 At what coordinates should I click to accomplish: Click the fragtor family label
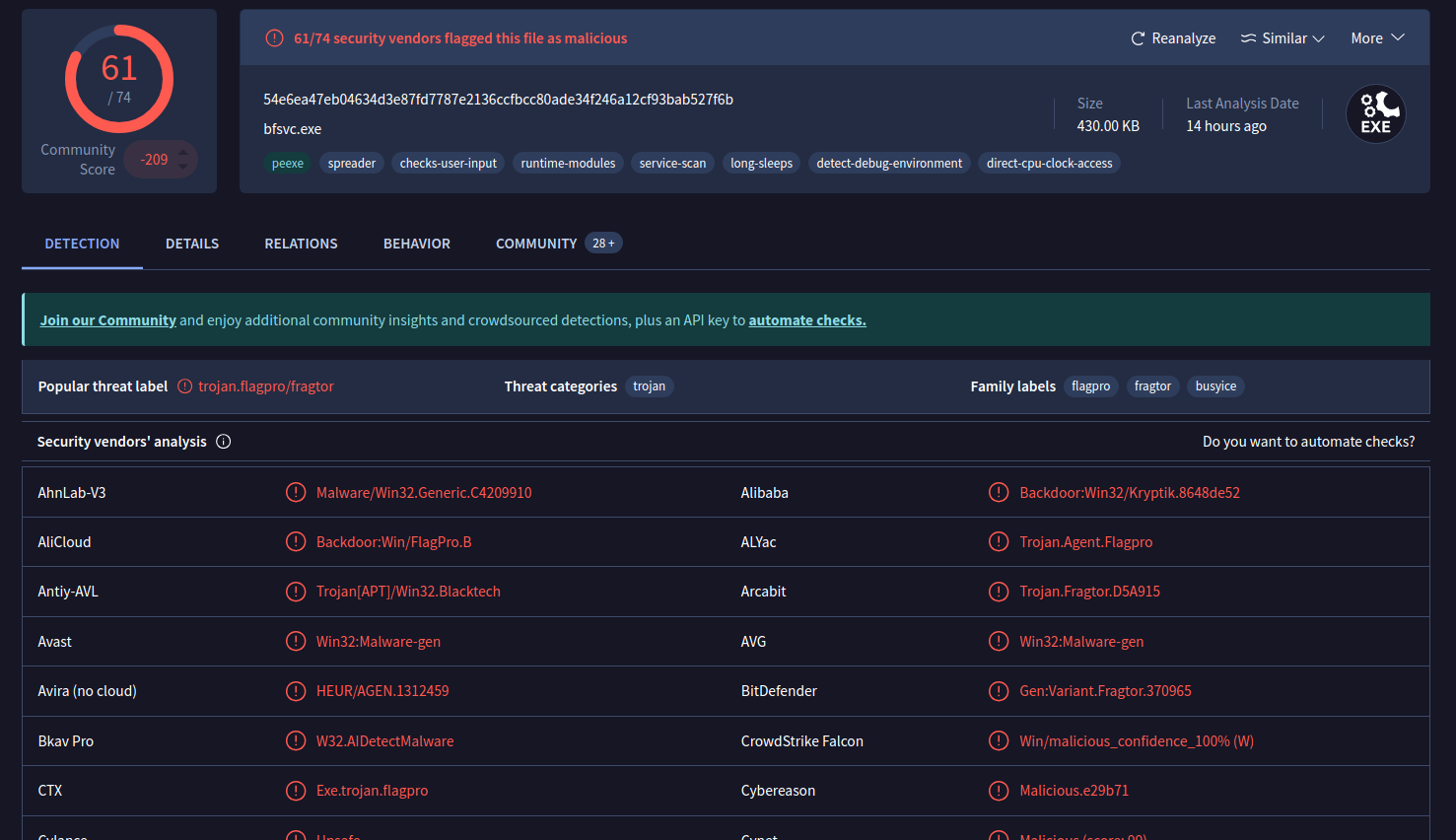[x=1152, y=386]
